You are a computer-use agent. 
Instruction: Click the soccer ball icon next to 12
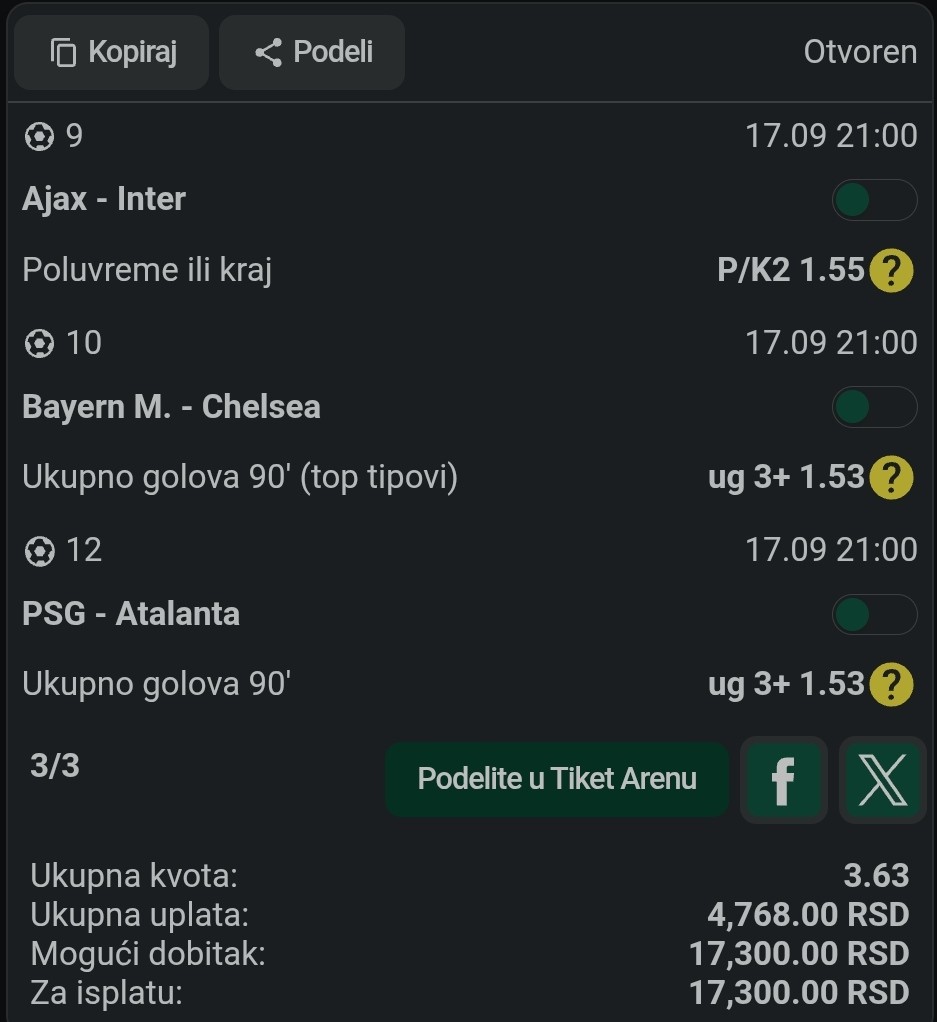[x=39, y=551]
